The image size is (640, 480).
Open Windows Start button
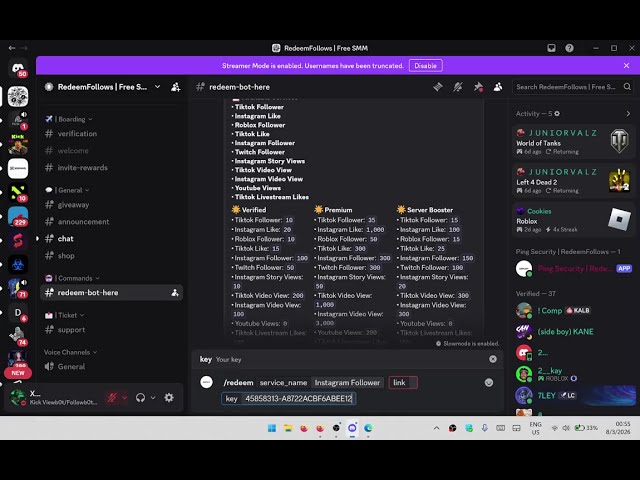pyautogui.click(x=272, y=428)
